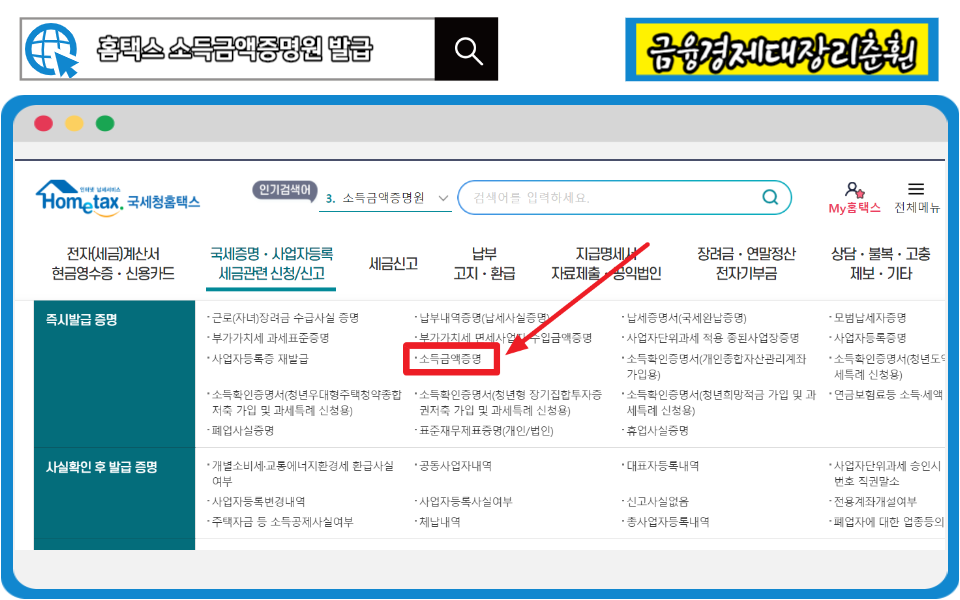Open 납부내역증명(납세사실증명) link
The height and width of the screenshot is (600, 960).
tap(484, 318)
